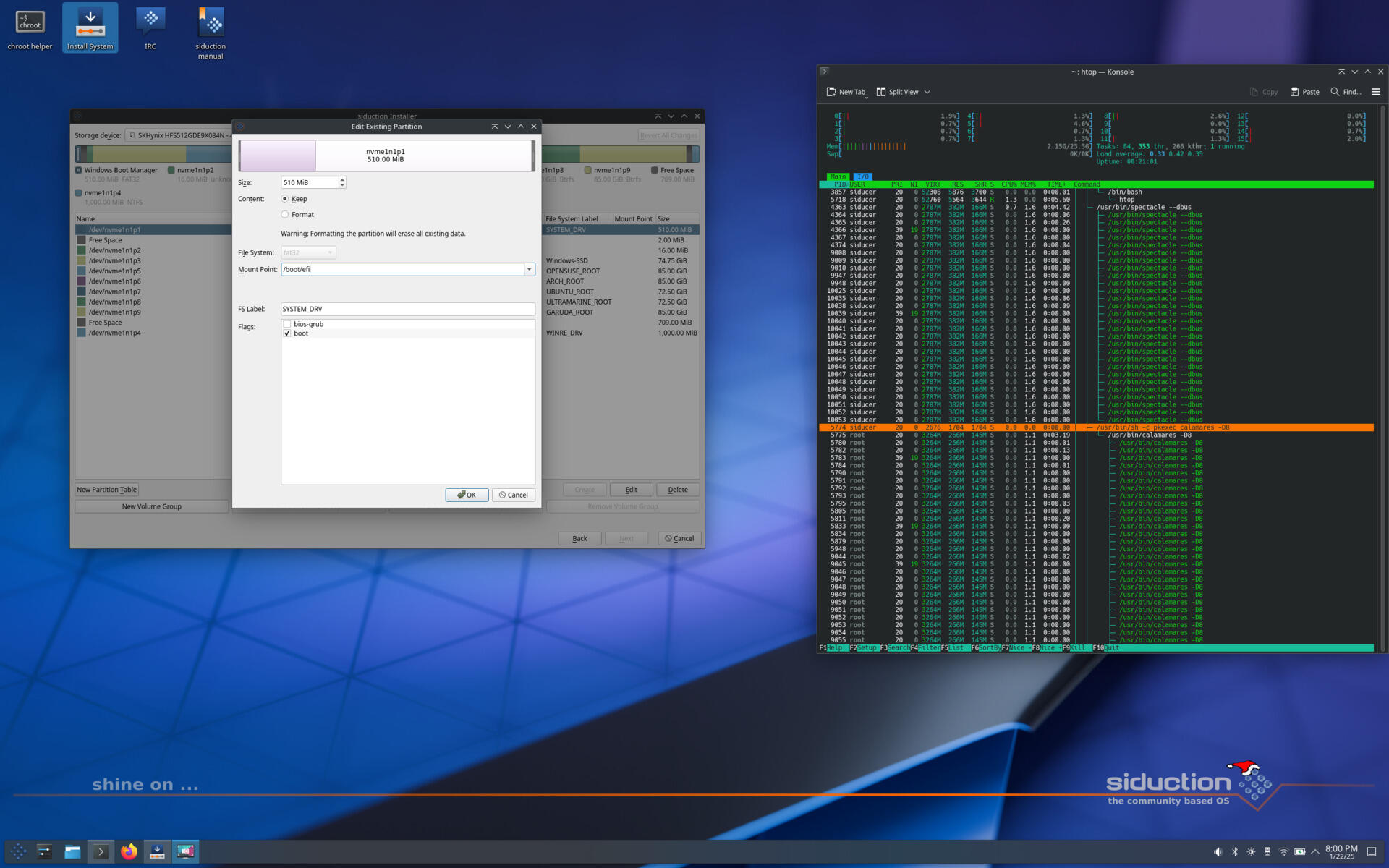Viewport: 1389px width, 868px height.
Task: Open the removable devices tray icon
Action: [1267, 851]
